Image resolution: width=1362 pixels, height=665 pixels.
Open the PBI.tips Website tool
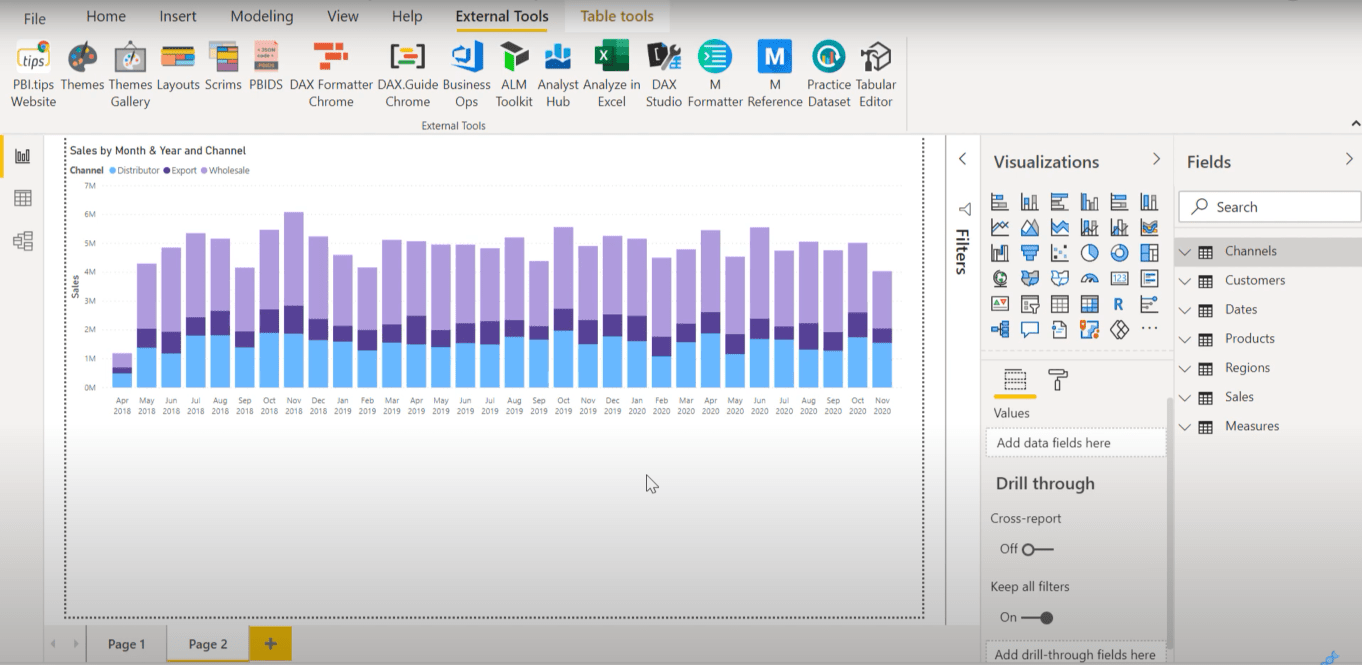(x=34, y=74)
